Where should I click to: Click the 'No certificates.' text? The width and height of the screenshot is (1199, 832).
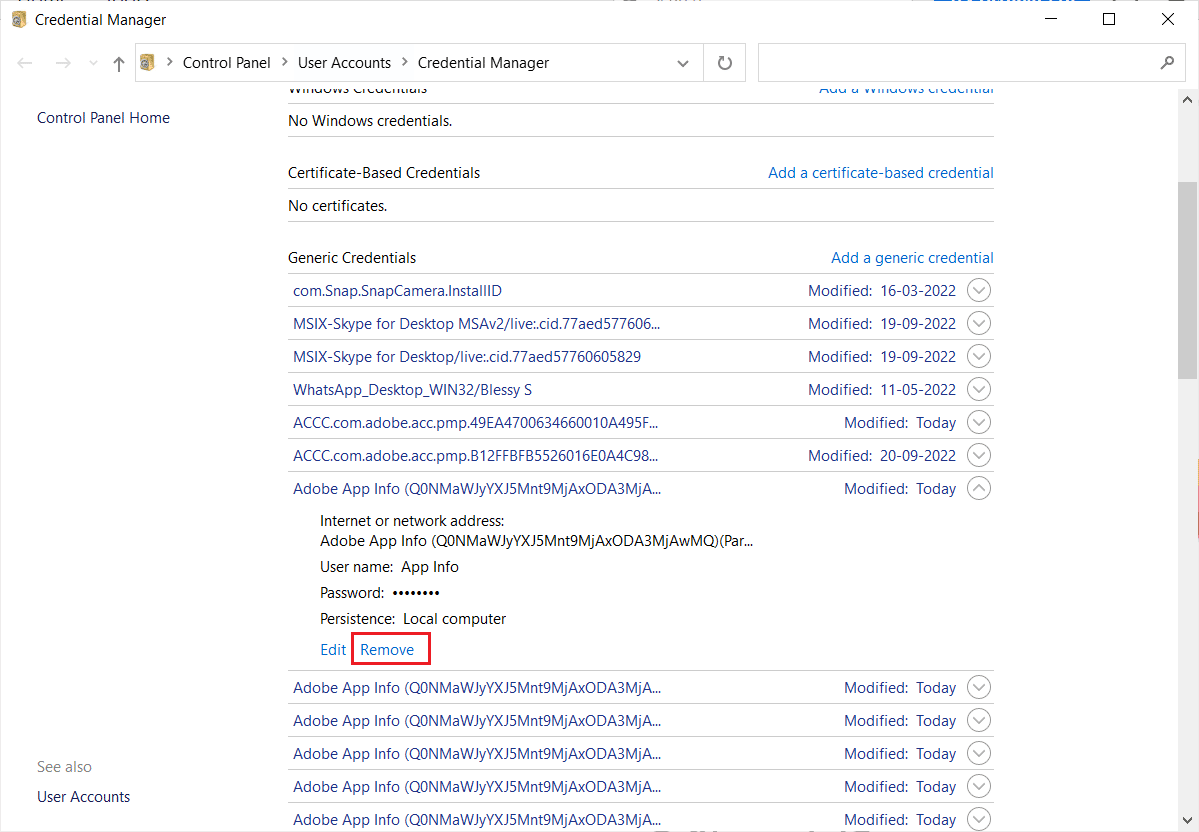pyautogui.click(x=337, y=206)
